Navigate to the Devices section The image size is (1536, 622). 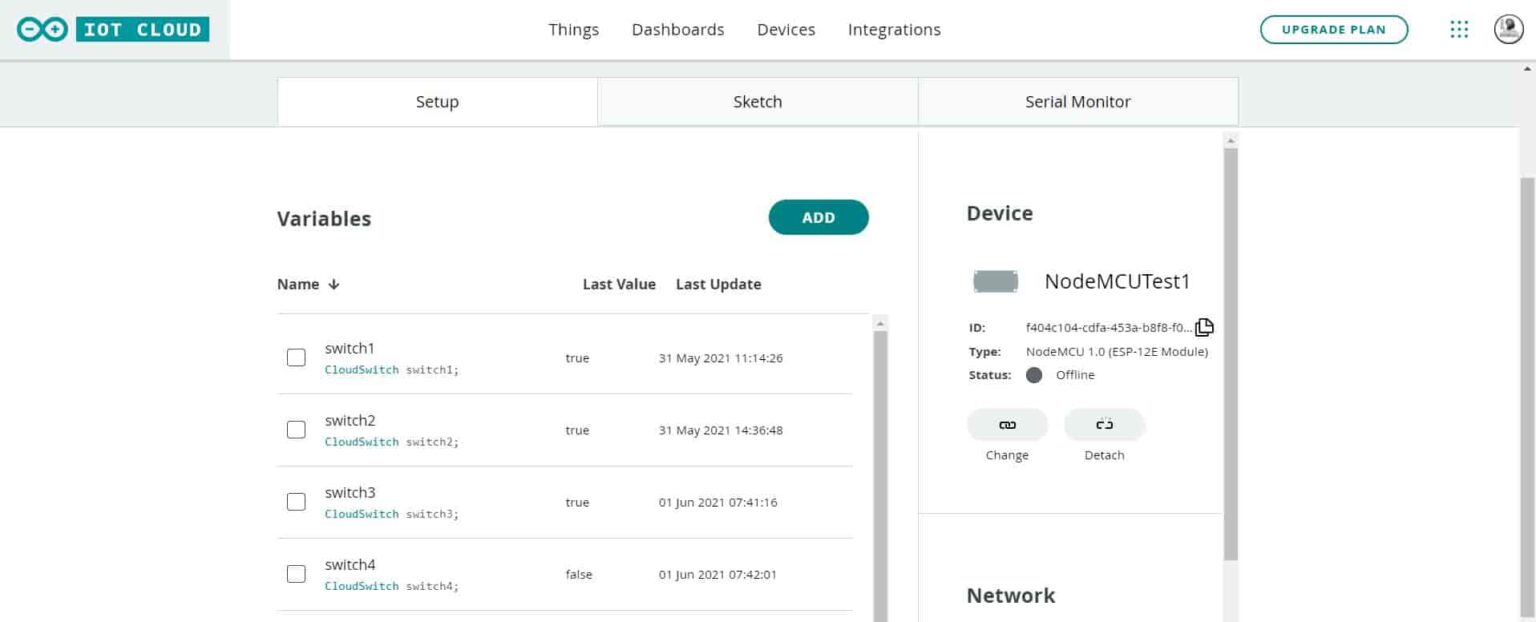click(x=786, y=29)
